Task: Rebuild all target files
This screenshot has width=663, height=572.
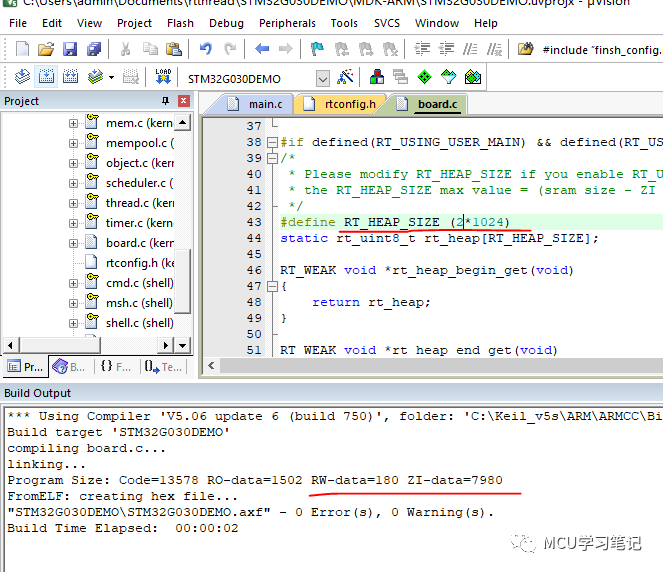Action: [x=70, y=77]
